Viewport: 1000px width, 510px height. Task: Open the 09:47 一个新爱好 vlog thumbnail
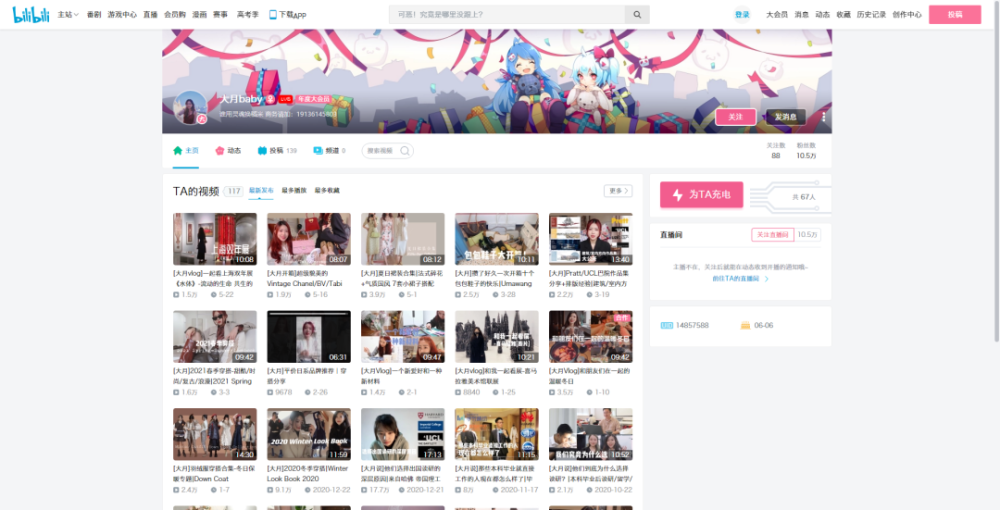pos(402,337)
